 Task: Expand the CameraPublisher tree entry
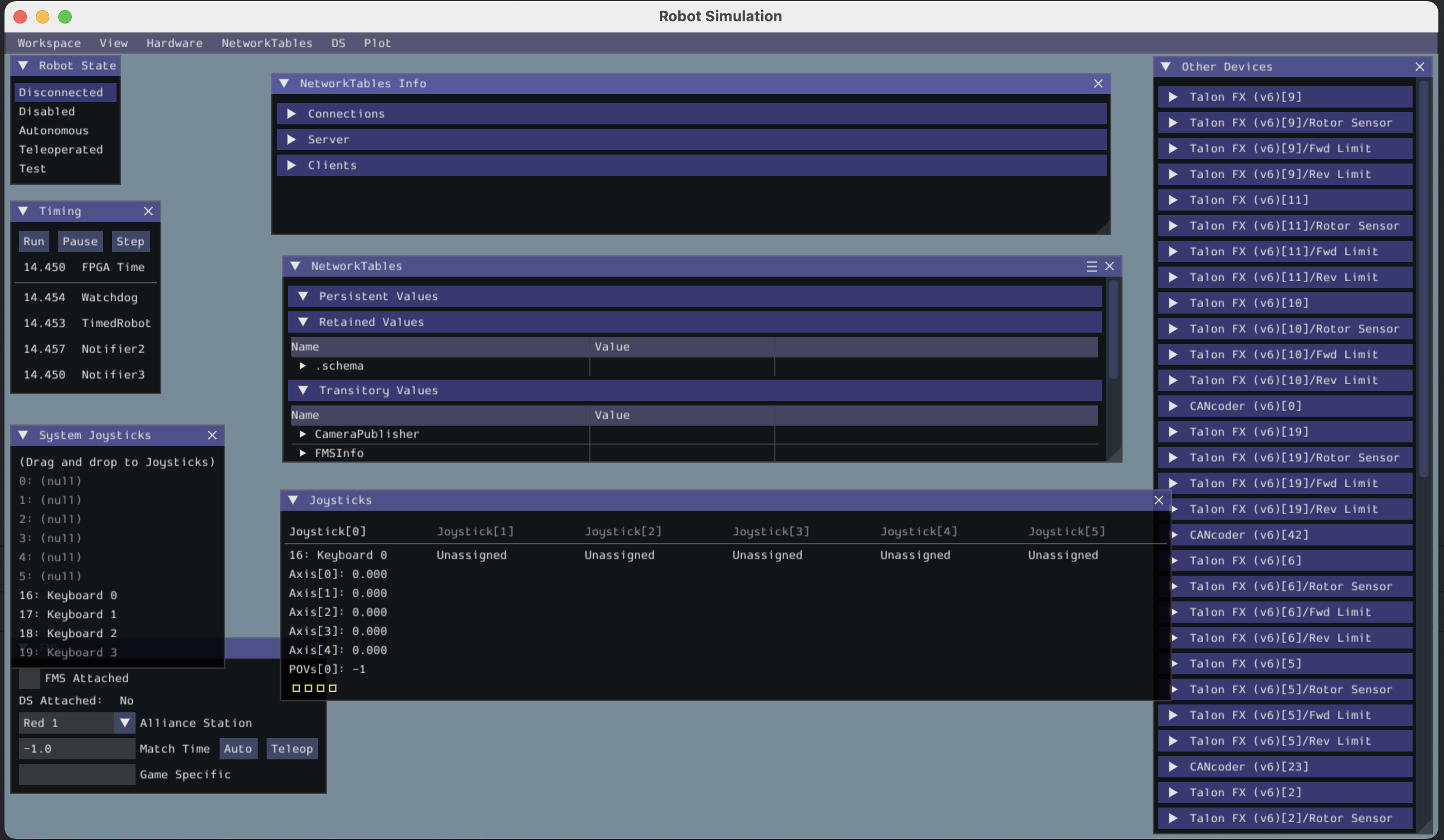[302, 435]
